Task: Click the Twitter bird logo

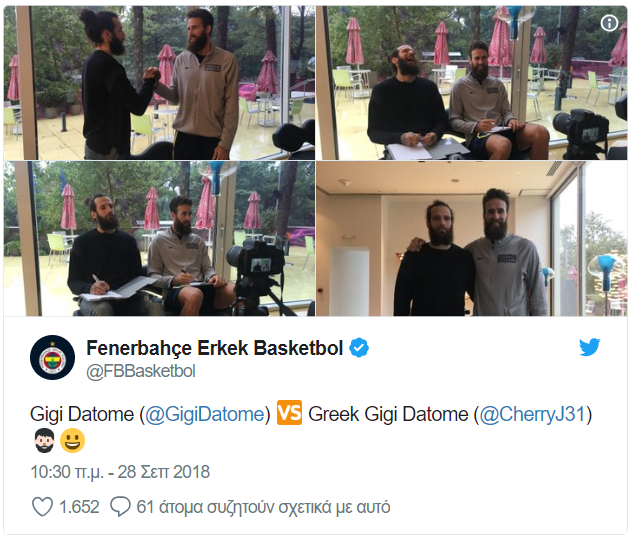Action: [x=590, y=347]
